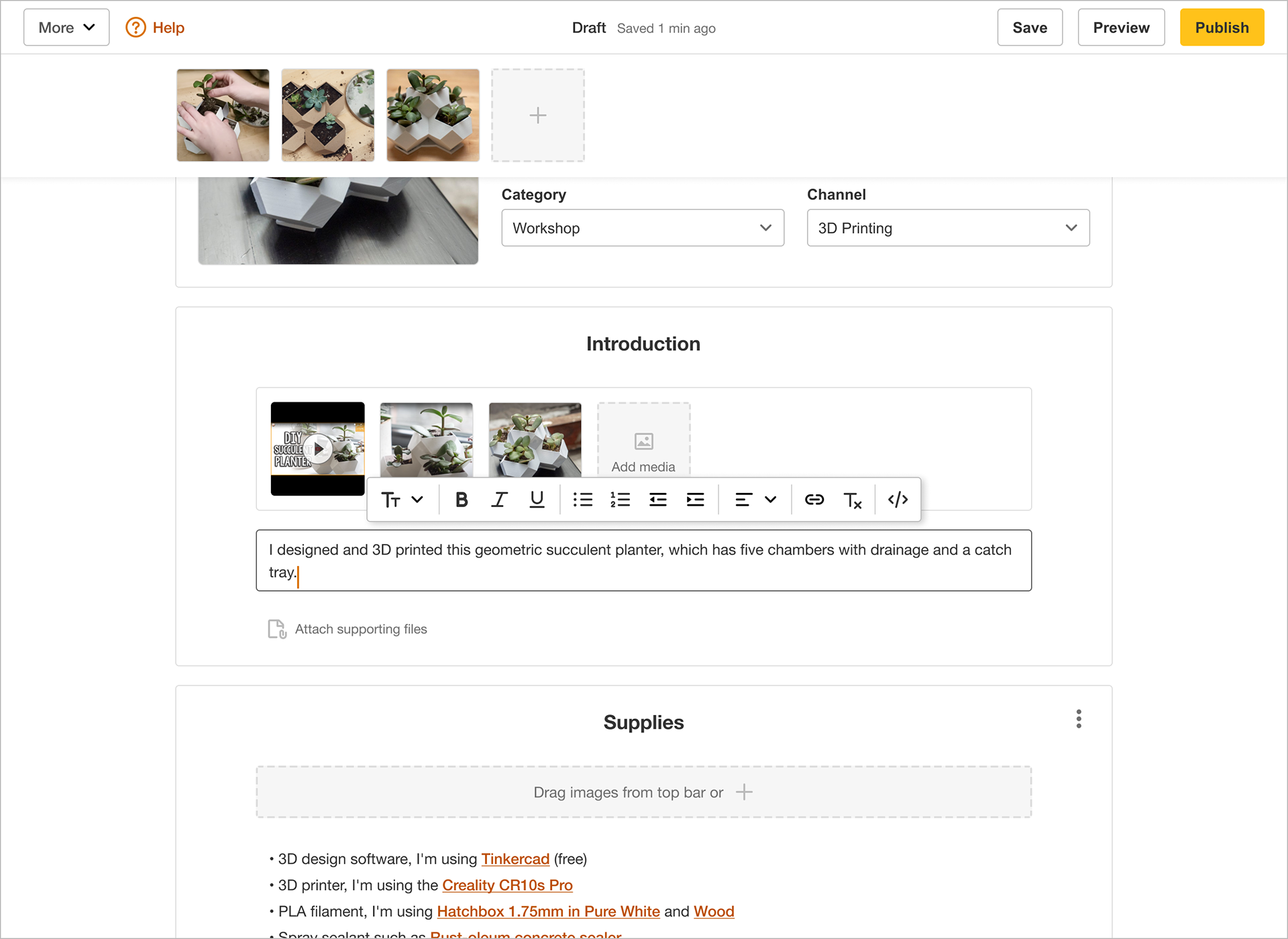
Task: Select the third top bar planter thumbnail
Action: (433, 115)
